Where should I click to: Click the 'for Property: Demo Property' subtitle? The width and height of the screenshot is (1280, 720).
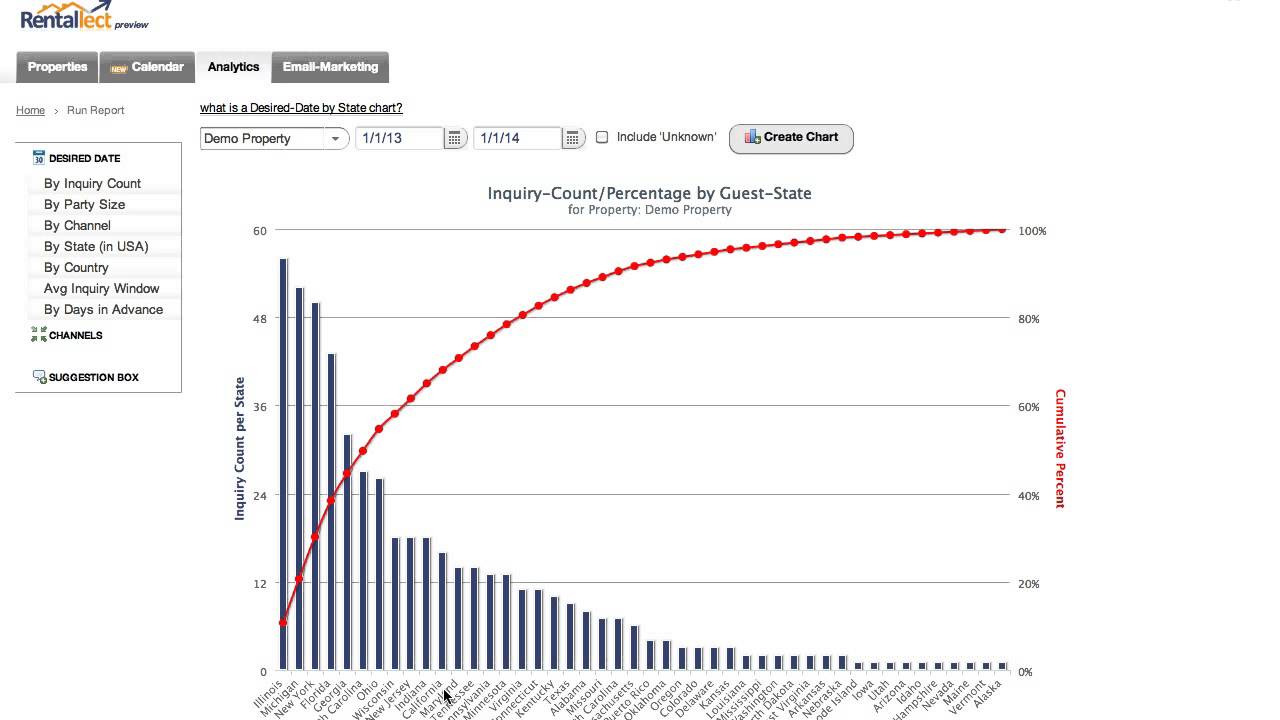(x=650, y=210)
